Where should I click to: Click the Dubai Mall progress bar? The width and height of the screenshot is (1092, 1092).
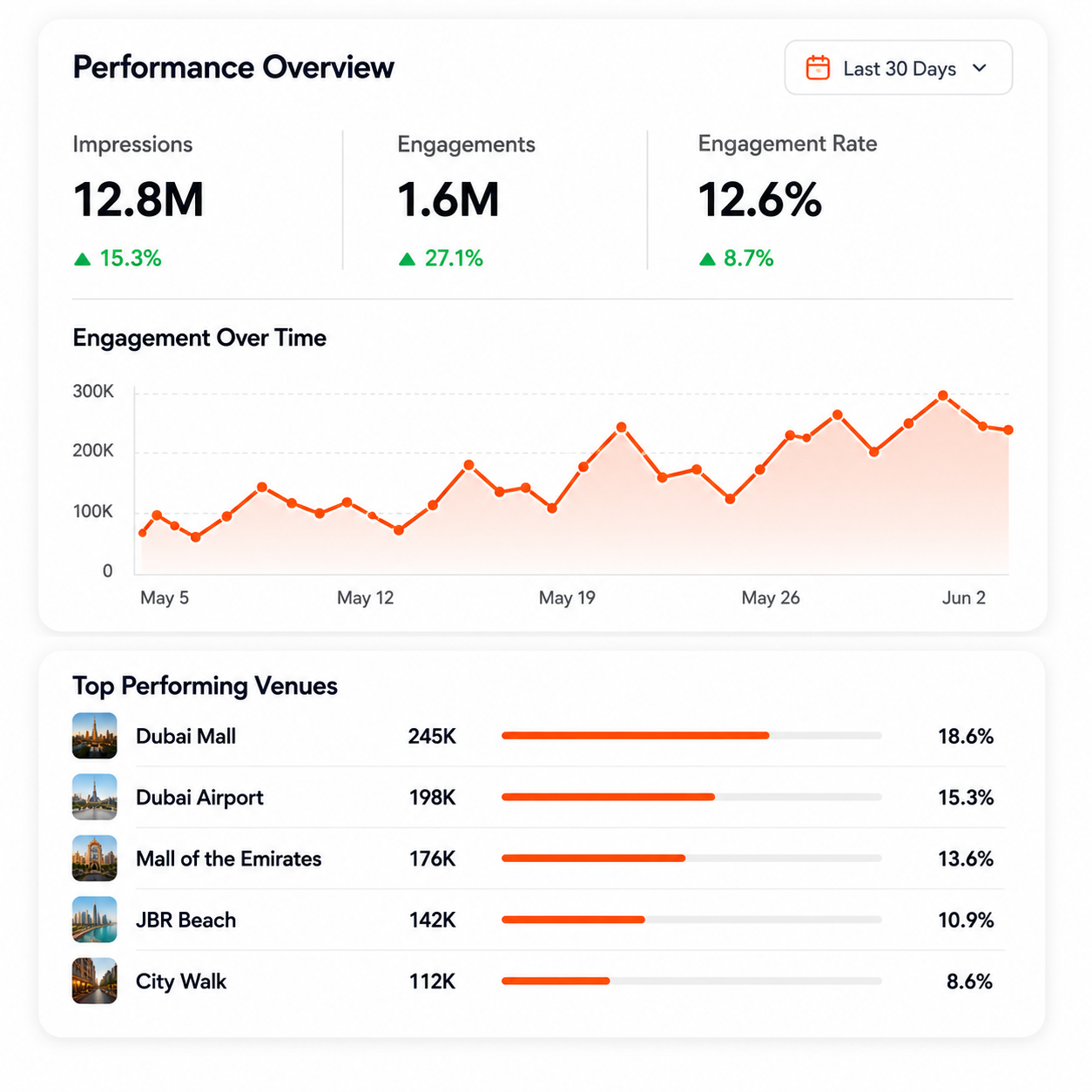click(x=691, y=736)
